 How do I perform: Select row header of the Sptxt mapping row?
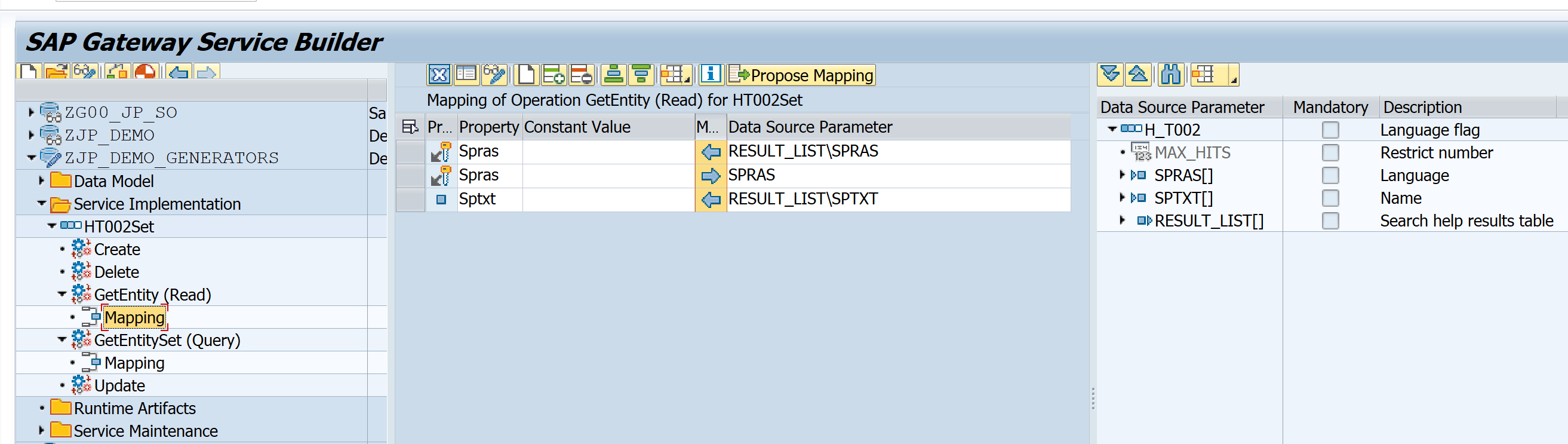click(x=410, y=199)
